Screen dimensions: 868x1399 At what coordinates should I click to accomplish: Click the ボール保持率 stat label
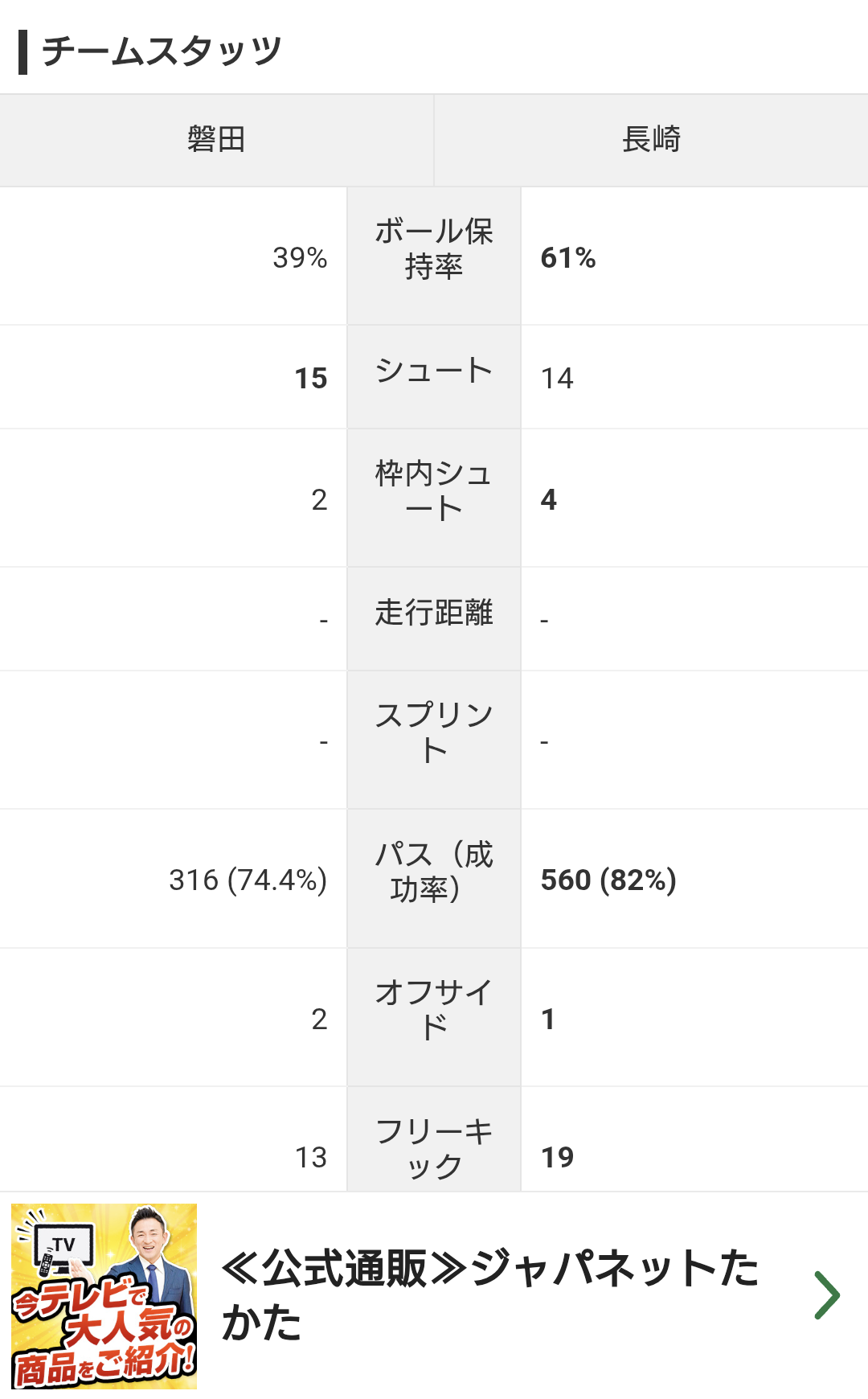click(x=434, y=249)
